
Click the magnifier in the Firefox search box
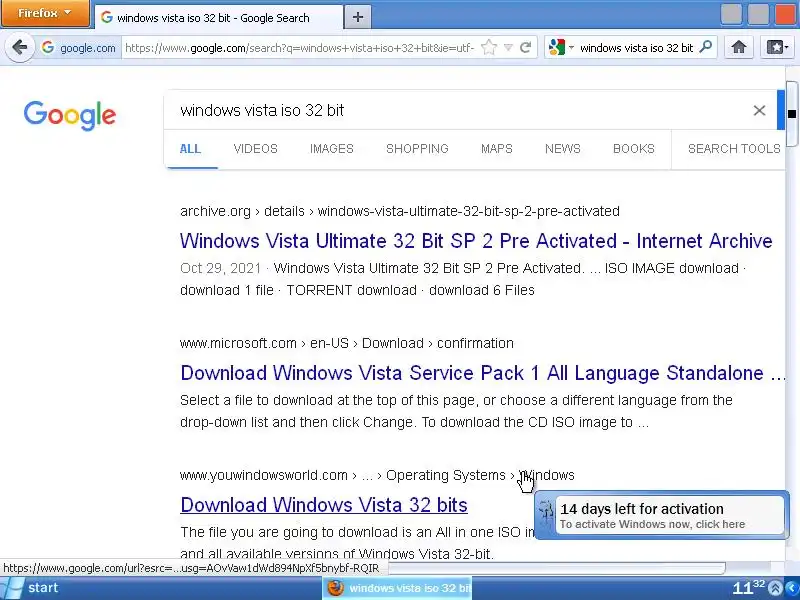[x=706, y=47]
